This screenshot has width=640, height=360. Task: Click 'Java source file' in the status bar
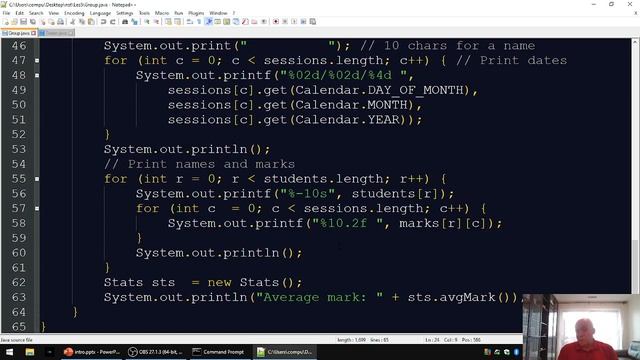coord(17,340)
